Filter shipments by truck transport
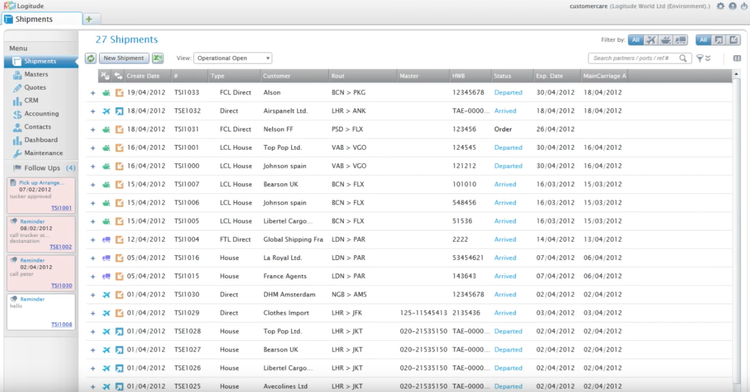Viewport: 750px width, 392px height. coord(680,40)
